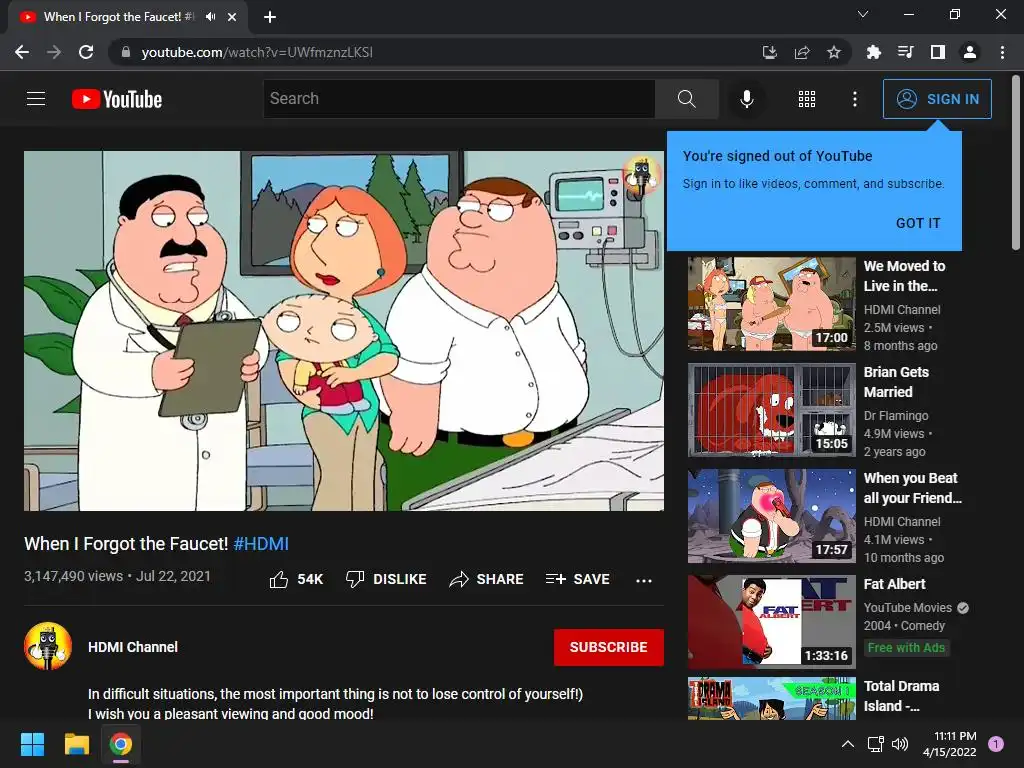1024x768 pixels.
Task: Subscribe to HDMI Channel
Action: pyautogui.click(x=609, y=647)
